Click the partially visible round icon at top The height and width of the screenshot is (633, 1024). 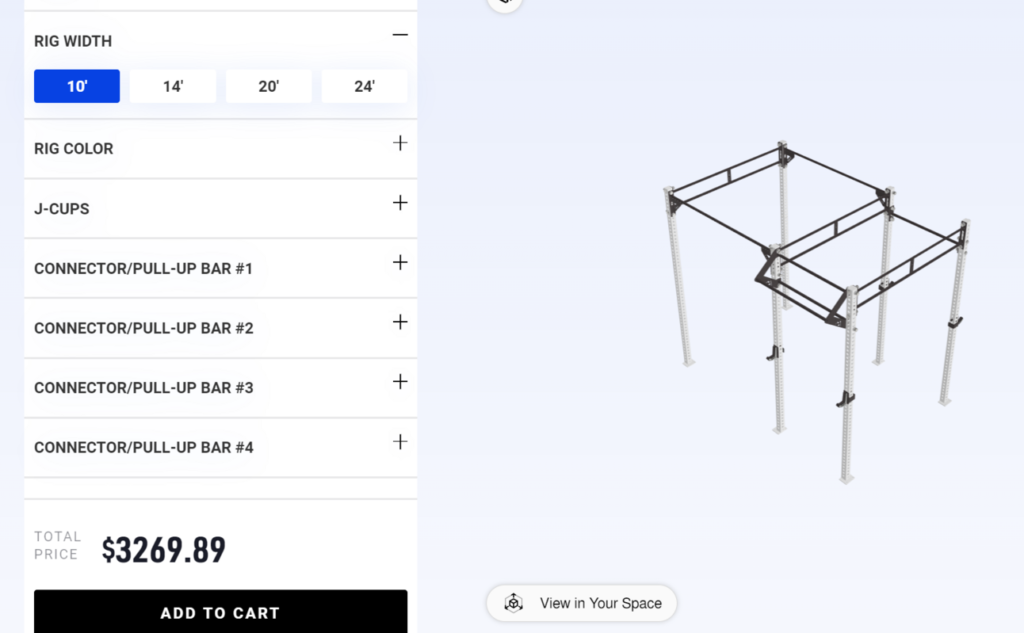click(505, 3)
